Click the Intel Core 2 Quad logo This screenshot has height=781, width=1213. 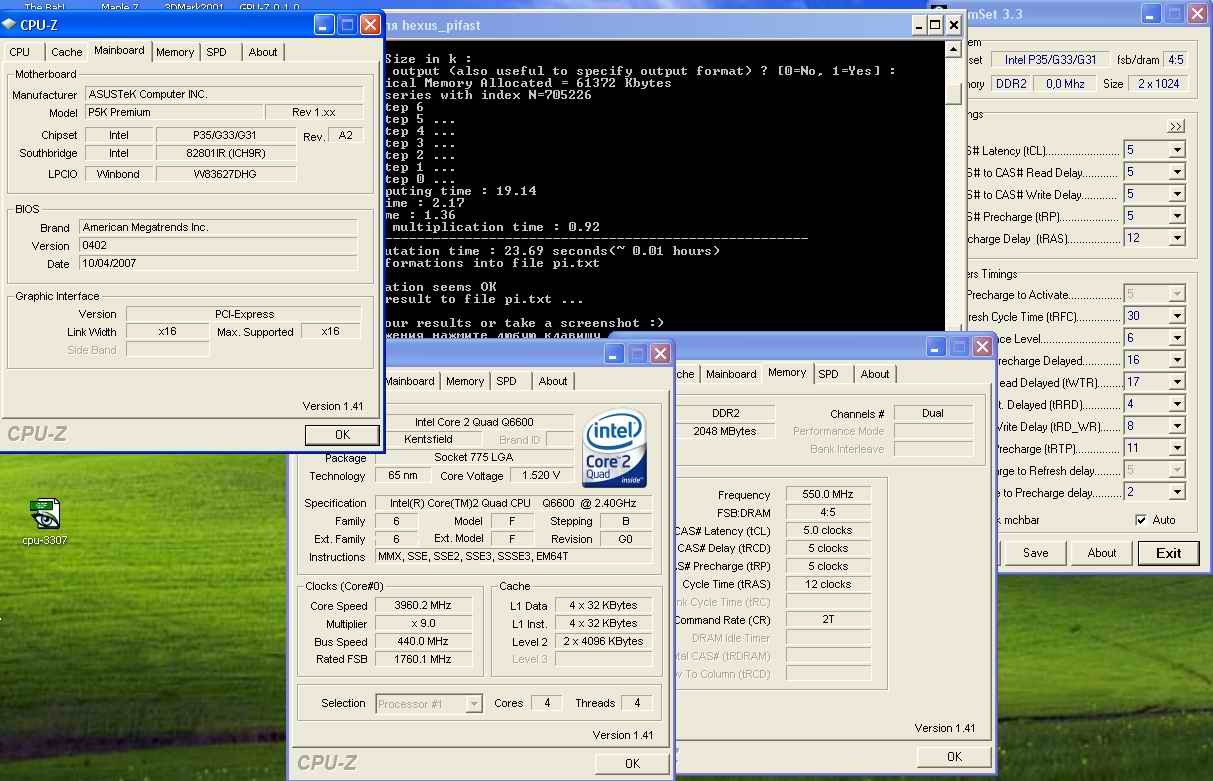click(615, 448)
